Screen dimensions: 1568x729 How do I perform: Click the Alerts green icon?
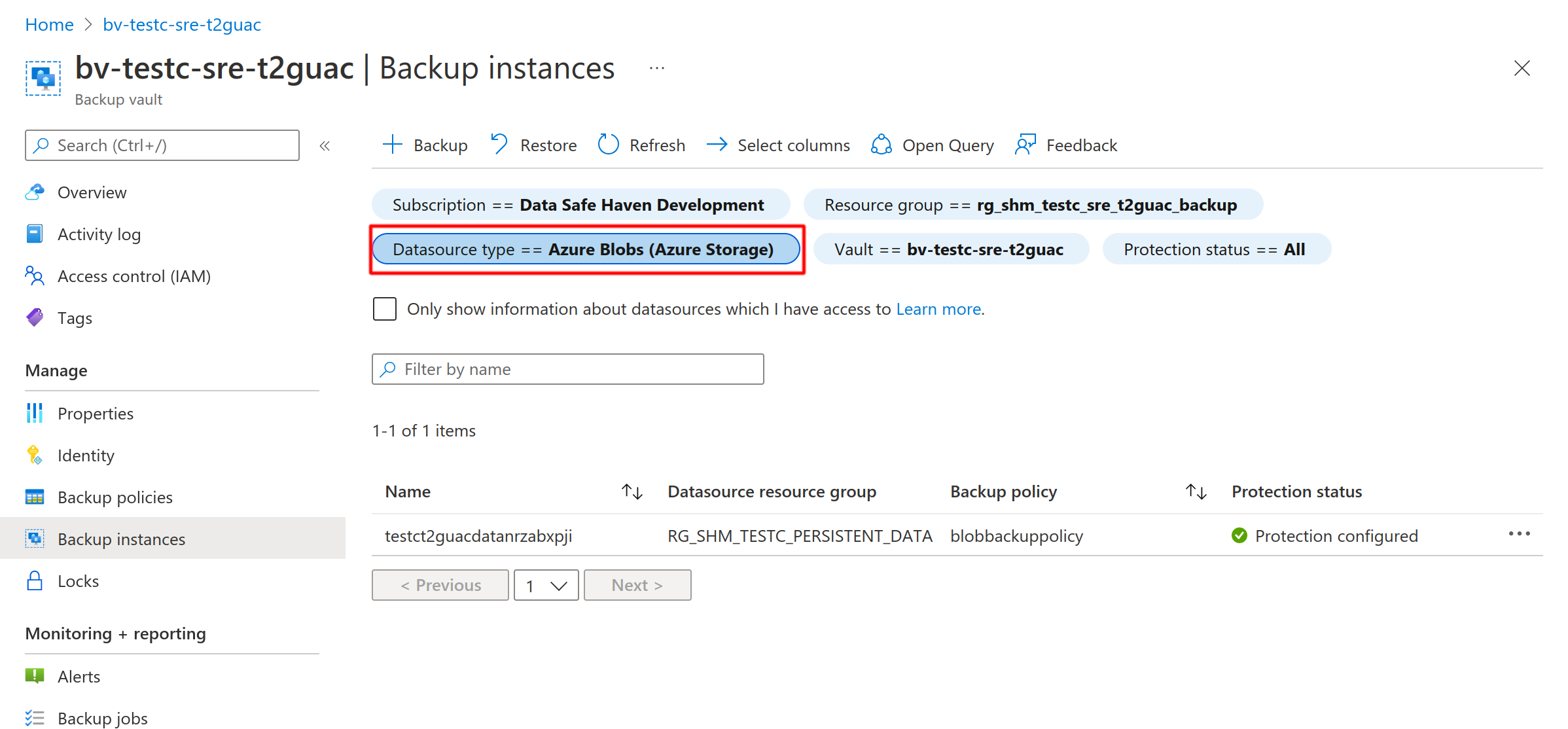pyautogui.click(x=35, y=676)
